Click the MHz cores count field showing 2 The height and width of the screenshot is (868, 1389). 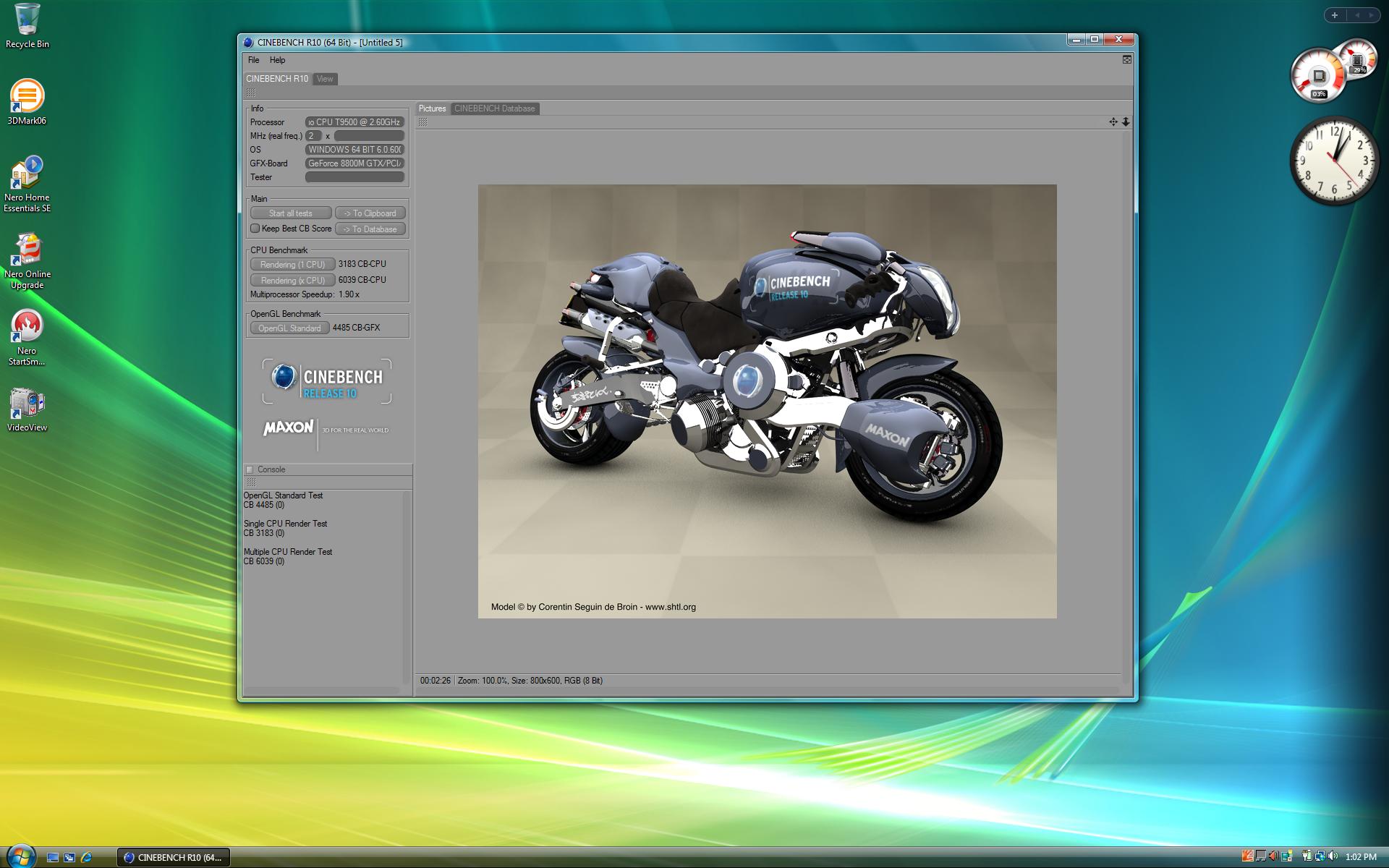[x=313, y=136]
